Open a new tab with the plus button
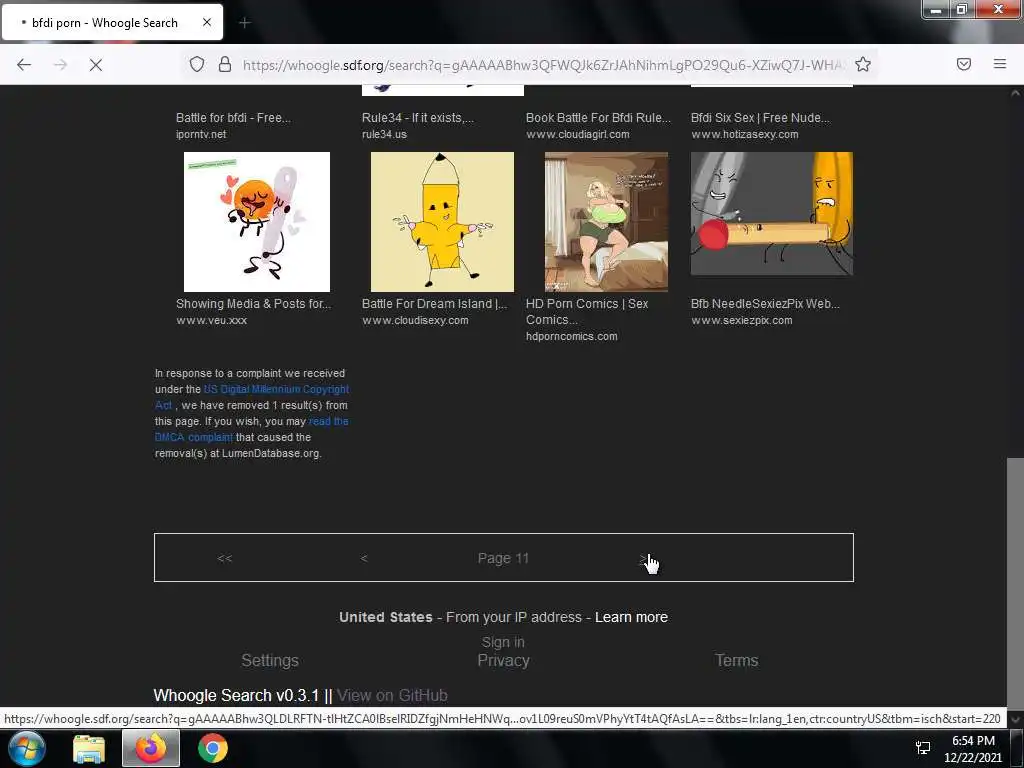 [245, 23]
